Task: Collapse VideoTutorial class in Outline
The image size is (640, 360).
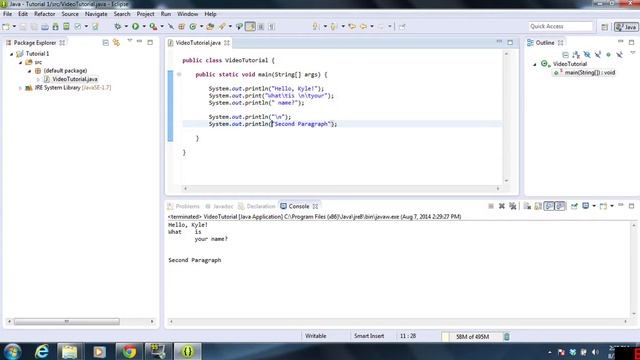Action: 535,64
